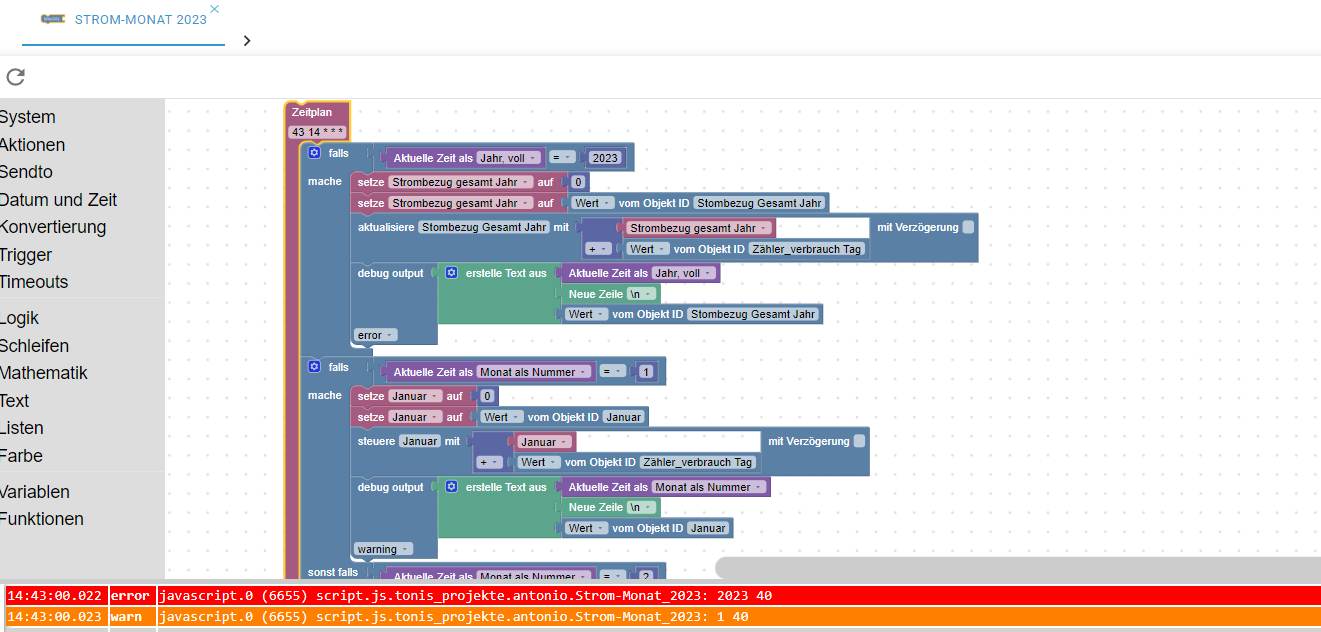1321x632 pixels.
Task: Open the Mathematik category
Action: pyautogui.click(x=44, y=373)
